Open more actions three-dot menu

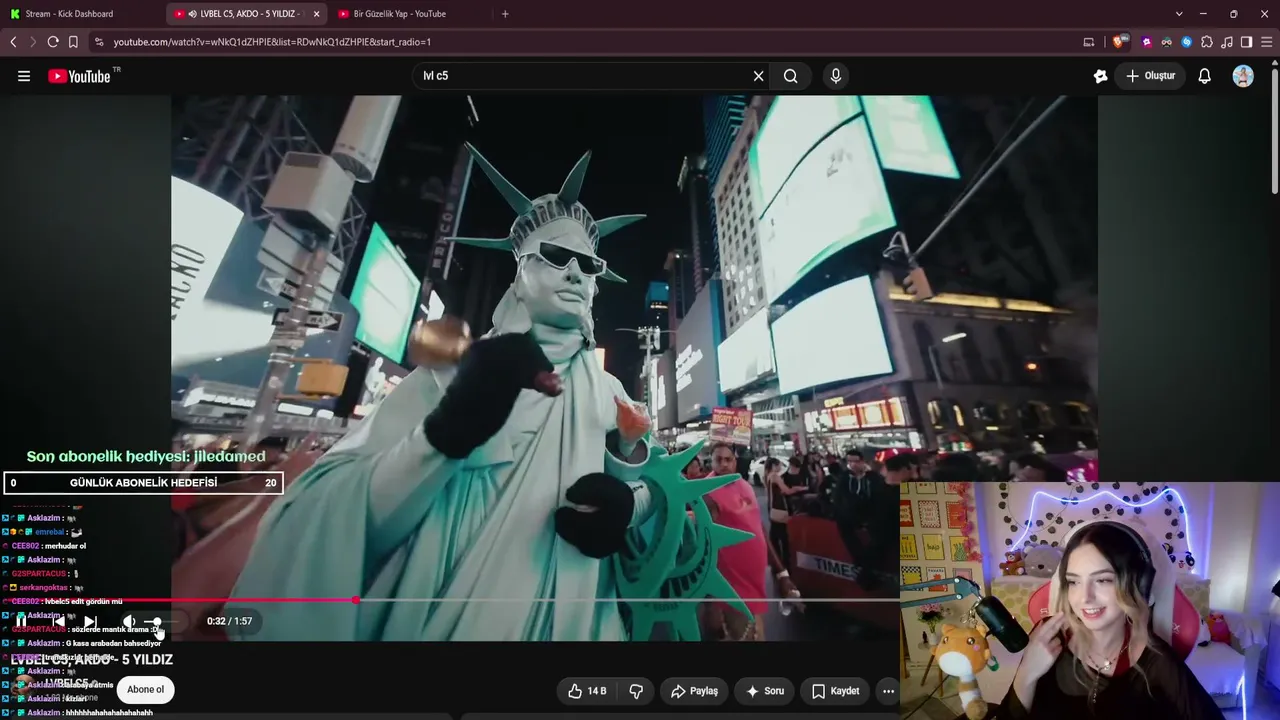click(x=888, y=691)
